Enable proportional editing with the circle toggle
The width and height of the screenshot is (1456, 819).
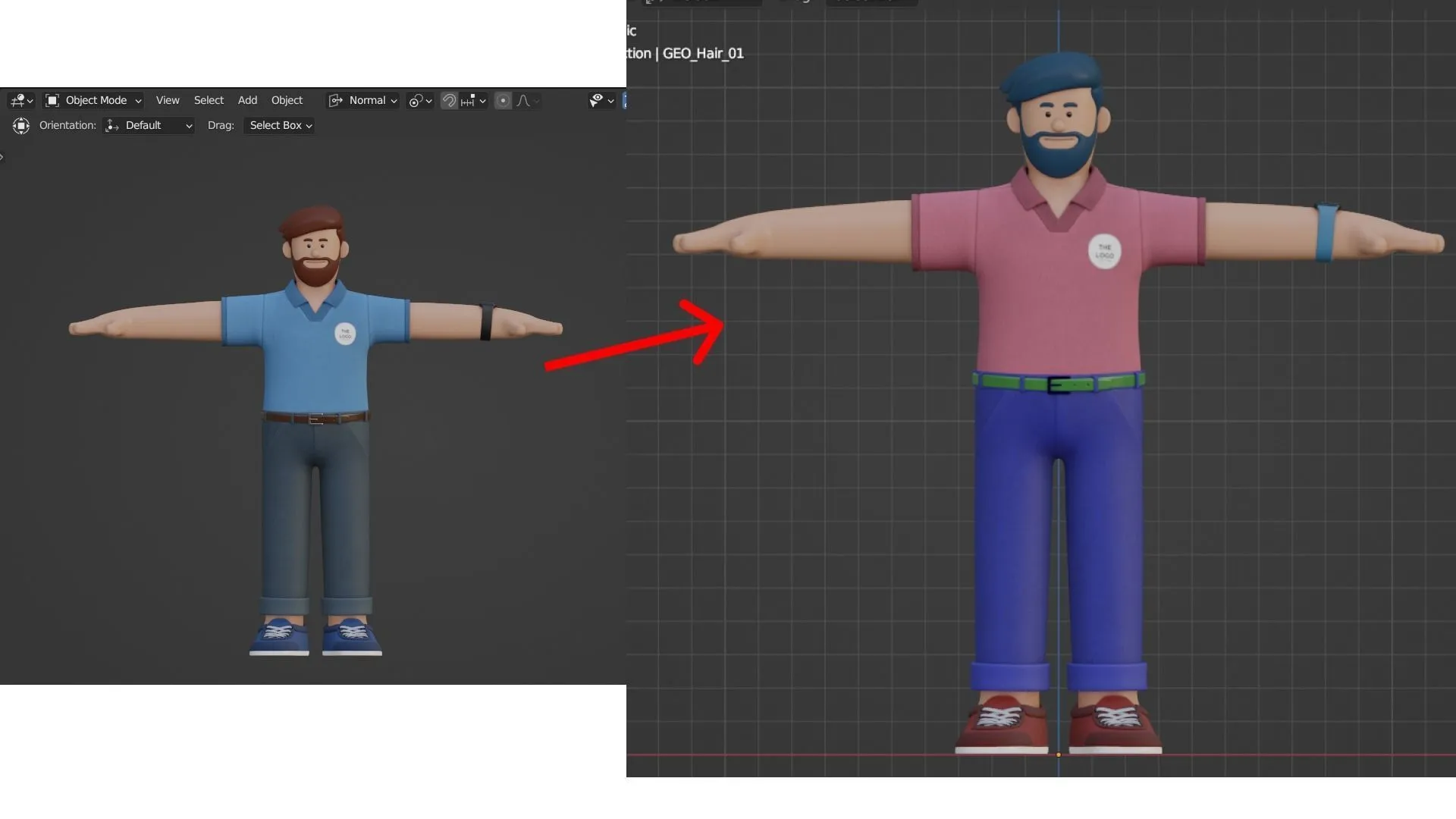[503, 99]
